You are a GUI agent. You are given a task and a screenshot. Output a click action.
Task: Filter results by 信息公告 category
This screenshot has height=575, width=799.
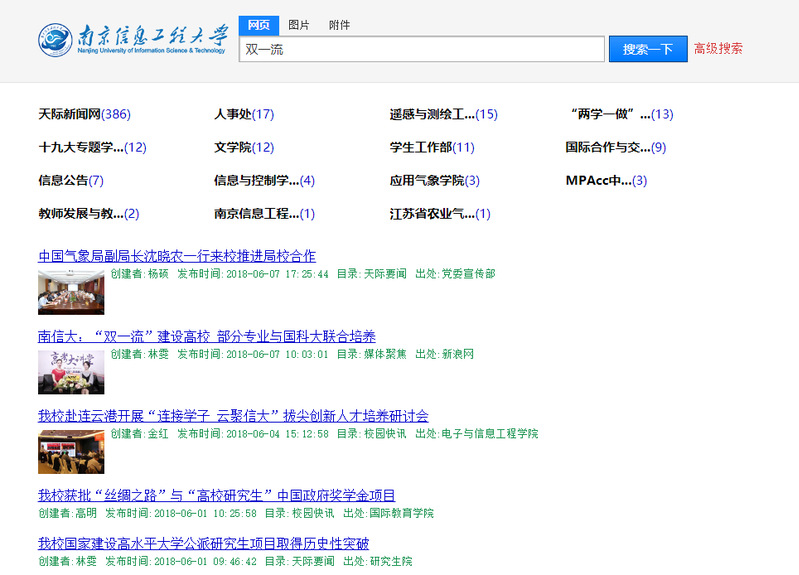click(70, 180)
